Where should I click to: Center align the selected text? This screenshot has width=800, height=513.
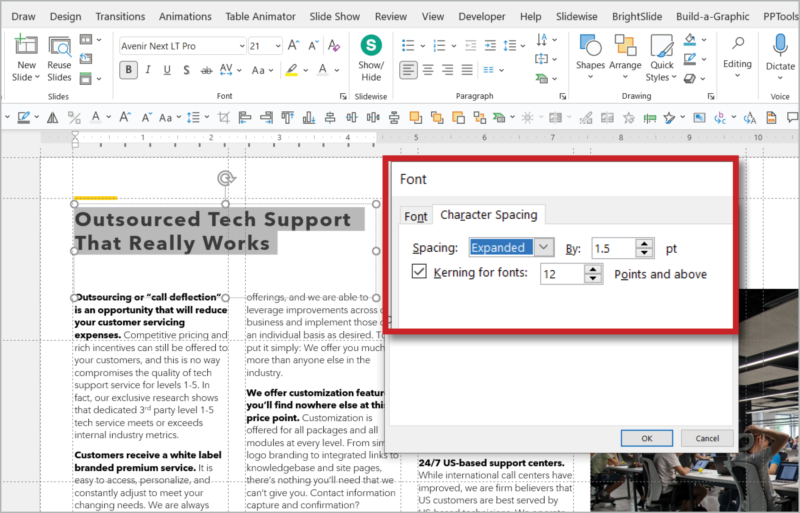point(428,70)
